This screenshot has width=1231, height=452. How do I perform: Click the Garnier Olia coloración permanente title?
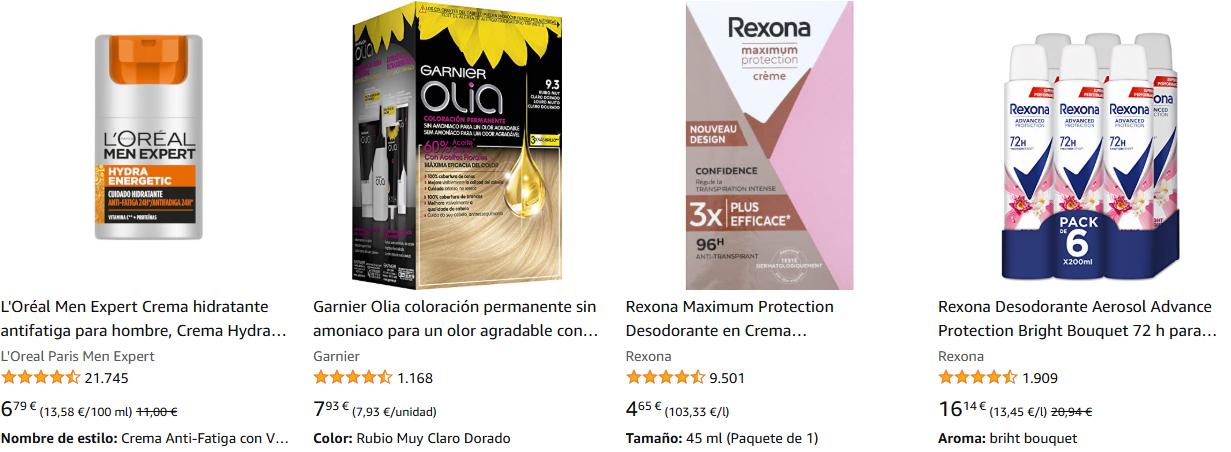(x=456, y=318)
